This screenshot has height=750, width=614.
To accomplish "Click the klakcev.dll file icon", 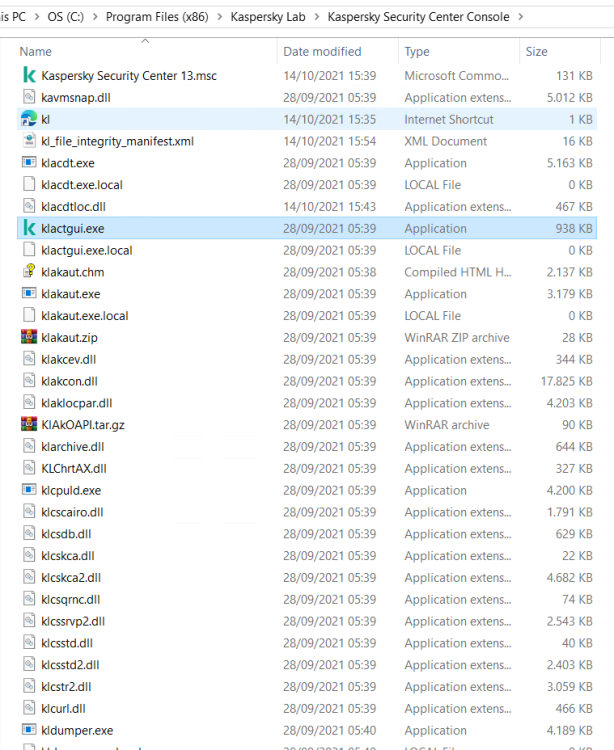I will [29, 359].
